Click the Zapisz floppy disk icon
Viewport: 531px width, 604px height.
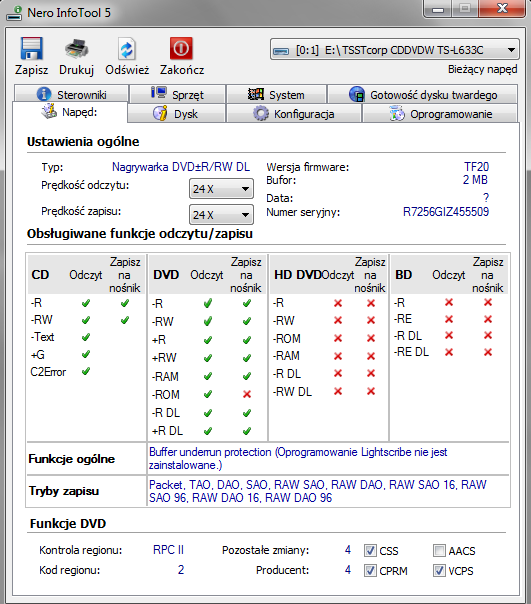[x=31, y=49]
